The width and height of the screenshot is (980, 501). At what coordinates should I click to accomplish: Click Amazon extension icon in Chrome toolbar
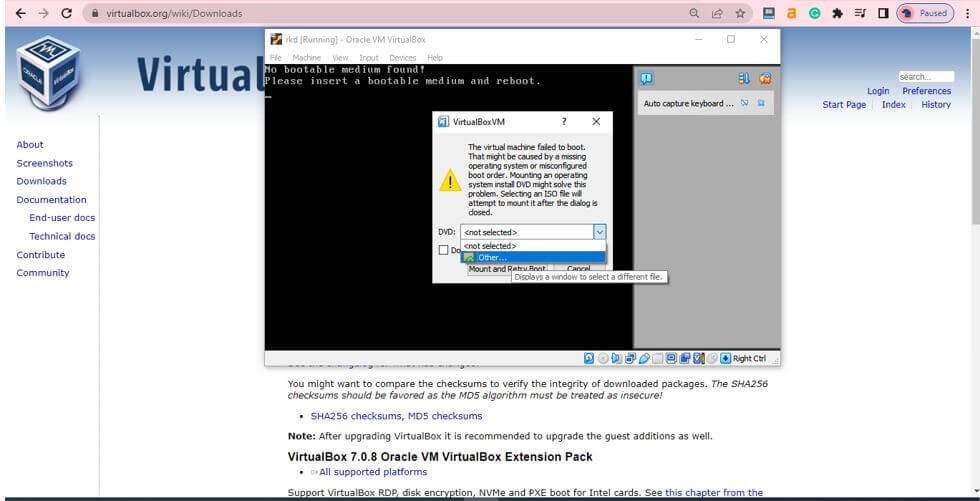791,13
